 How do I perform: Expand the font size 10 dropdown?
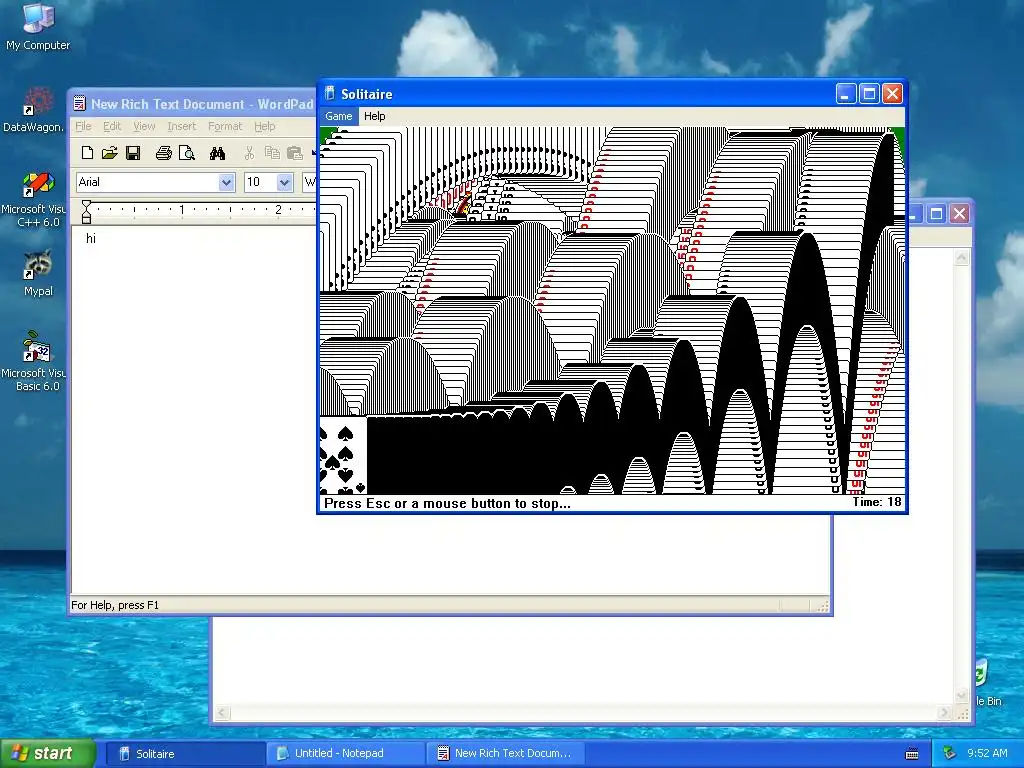283,182
